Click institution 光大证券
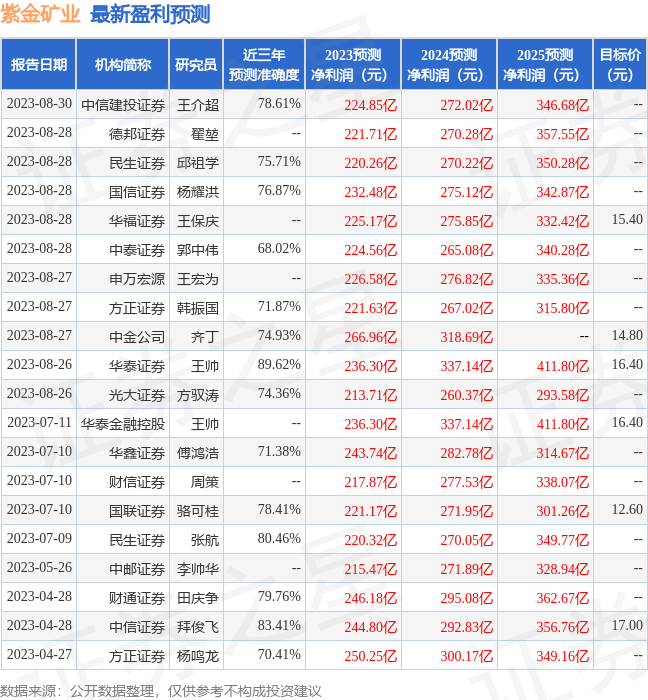Screen dimensions: 648x700 click(x=137, y=395)
